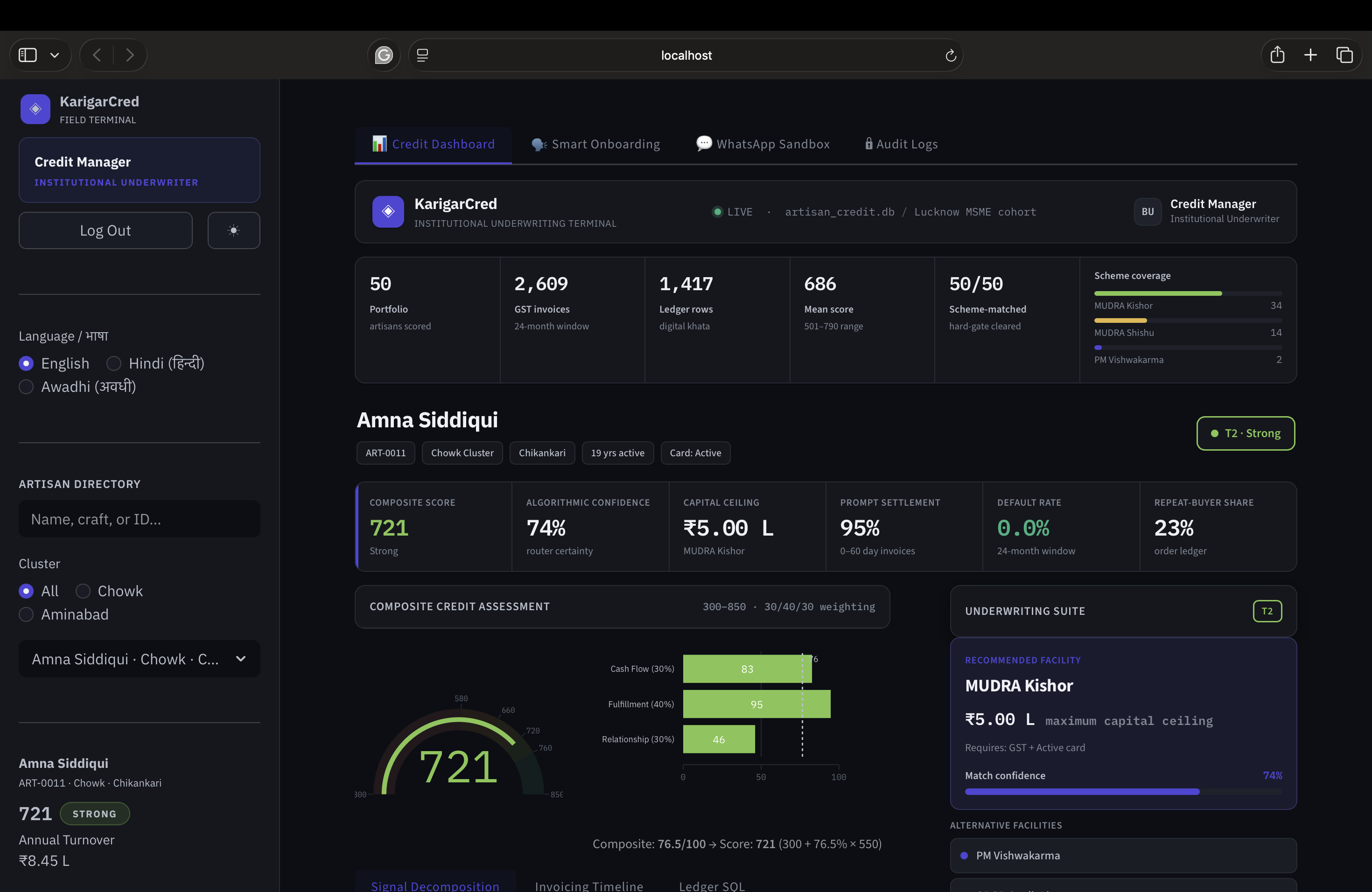Click the 19 yrs active chip

coord(618,453)
